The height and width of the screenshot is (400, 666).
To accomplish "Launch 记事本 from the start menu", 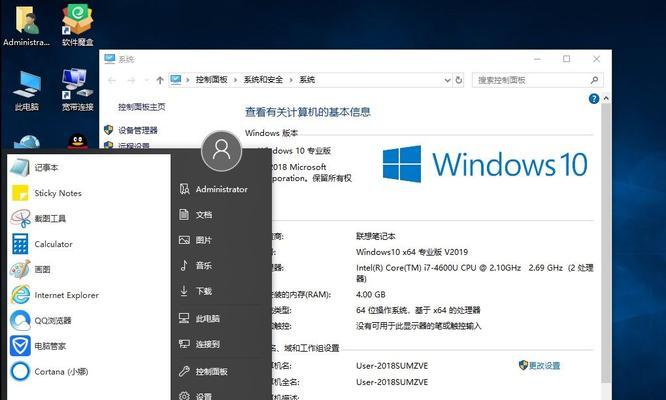I will 88,167.
